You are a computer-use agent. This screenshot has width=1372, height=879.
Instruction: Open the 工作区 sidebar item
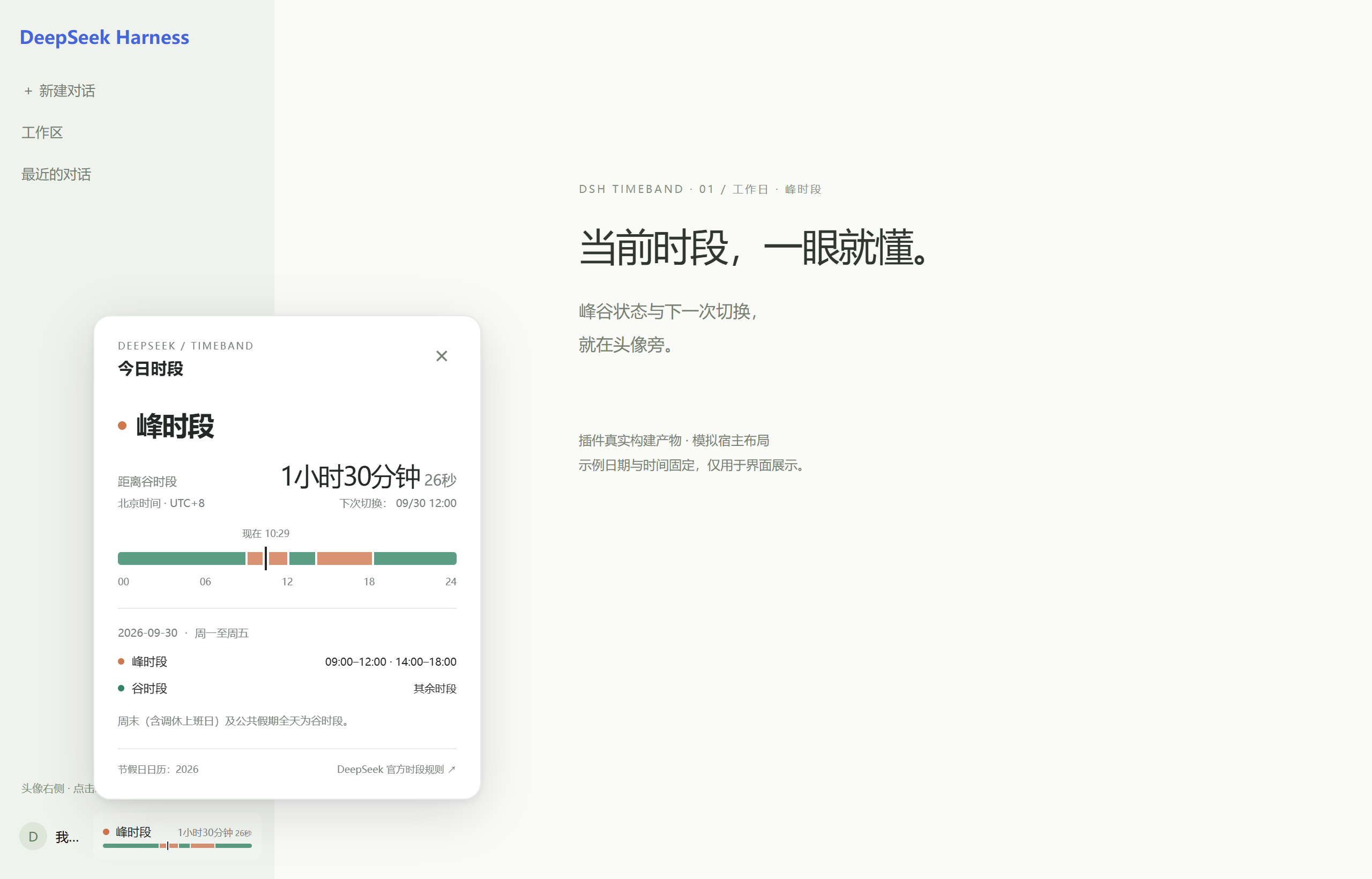click(42, 132)
